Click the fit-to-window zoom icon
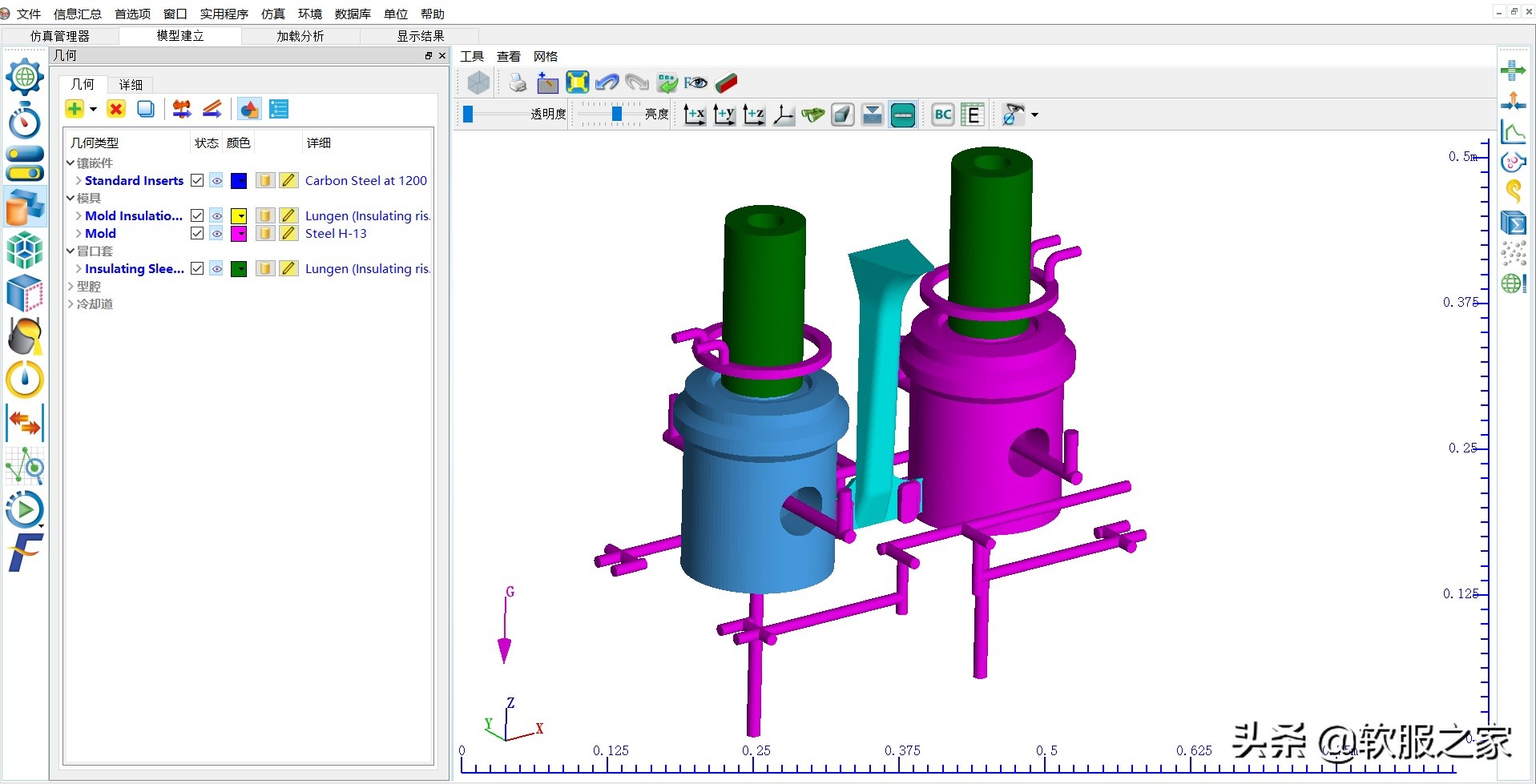Viewport: 1536px width, 784px height. coord(577,82)
